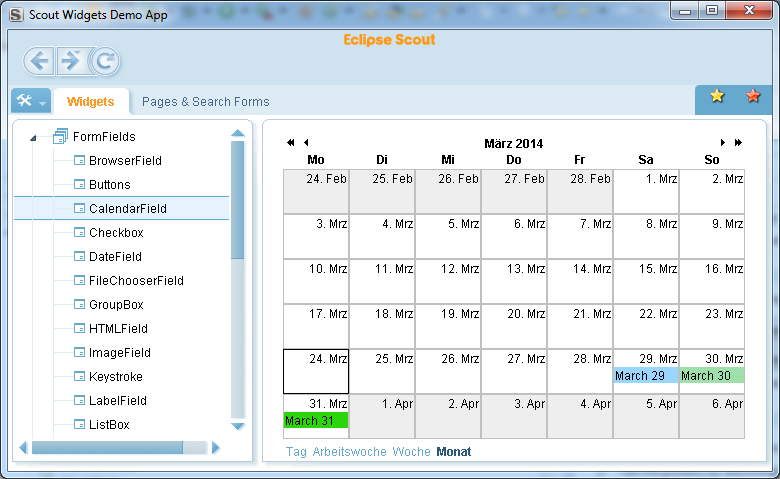Viewport: 780px width, 479px height.
Task: Switch calendar to Tag view
Action: [x=296, y=452]
